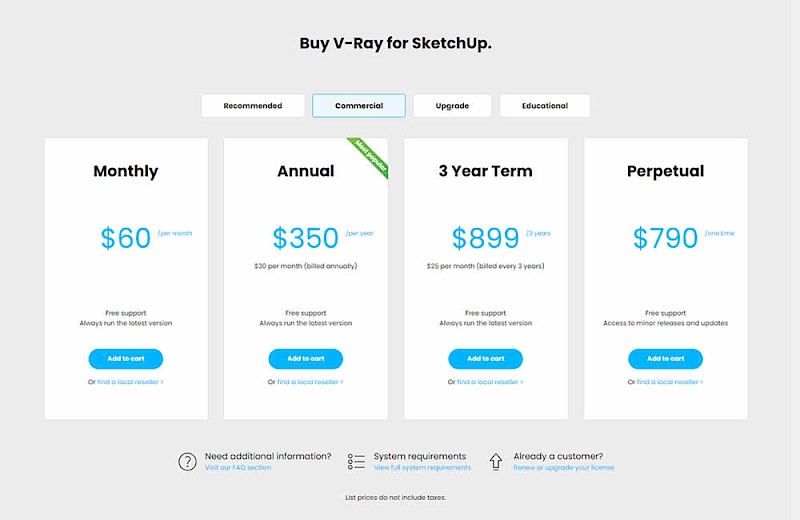Click the upgrade arrow icon
This screenshot has height=520, width=800.
(x=495, y=461)
